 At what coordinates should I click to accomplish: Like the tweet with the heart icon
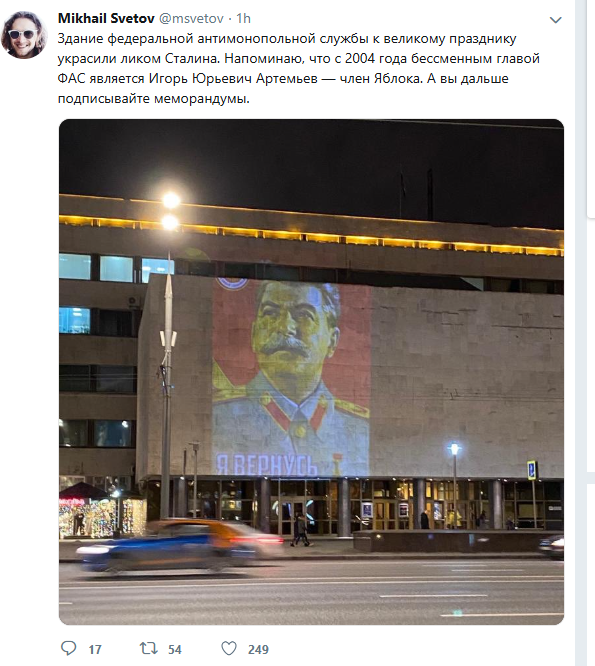229,649
